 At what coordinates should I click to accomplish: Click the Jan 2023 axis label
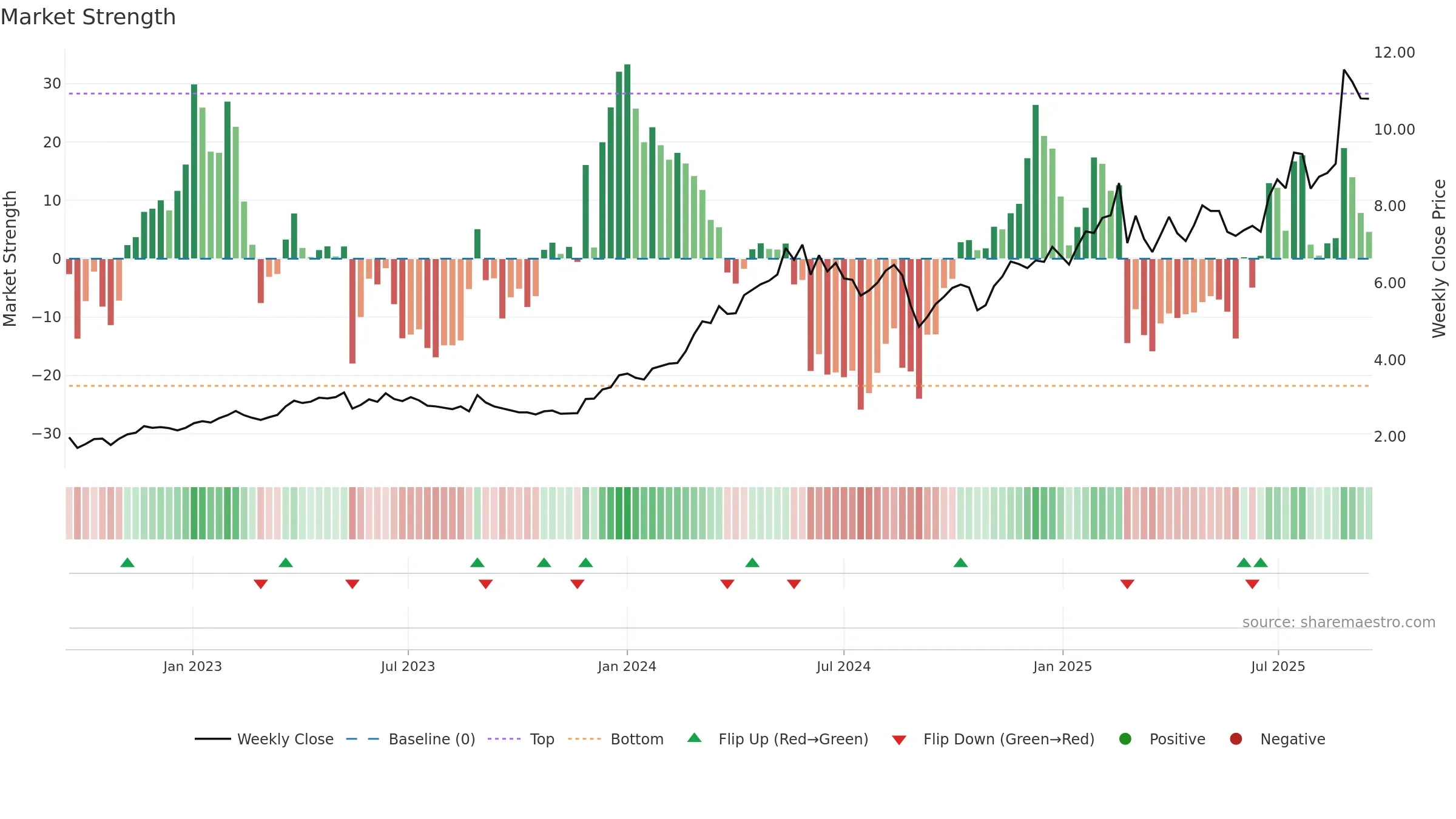click(x=192, y=666)
